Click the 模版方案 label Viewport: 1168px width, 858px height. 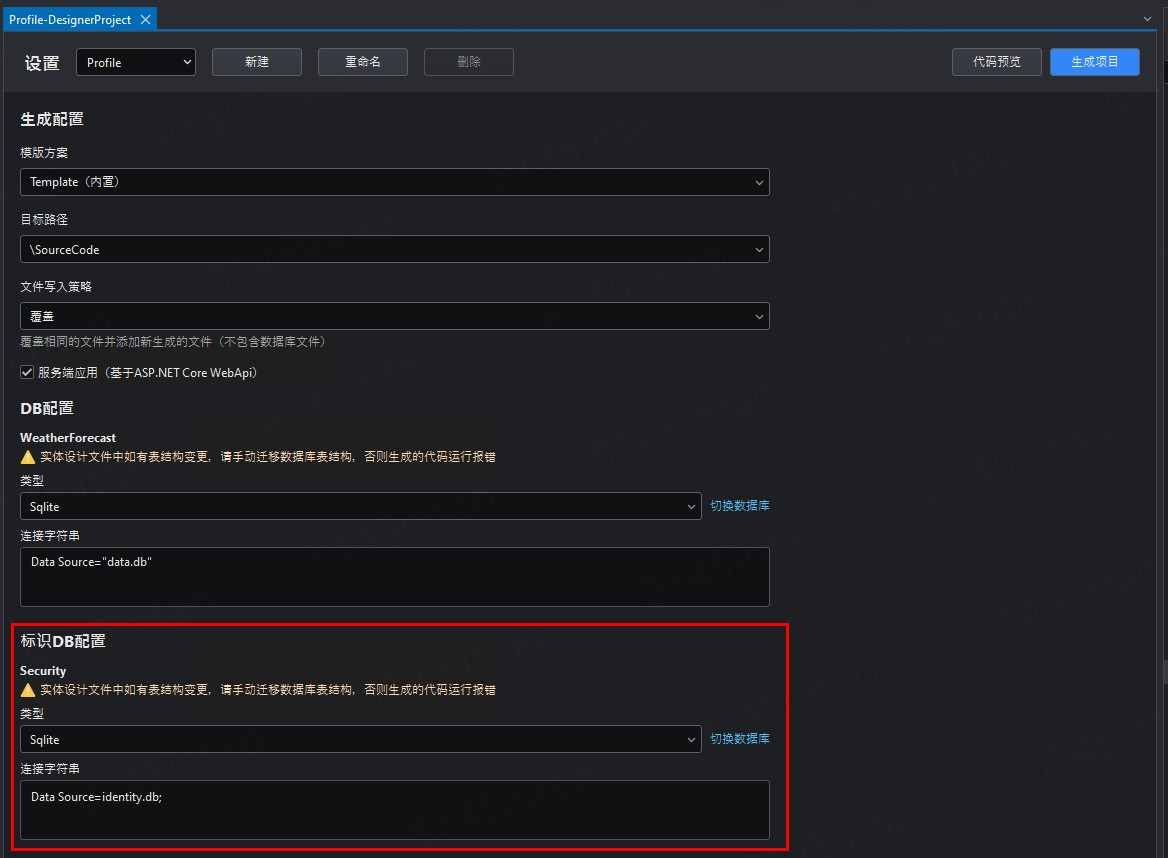[44, 152]
